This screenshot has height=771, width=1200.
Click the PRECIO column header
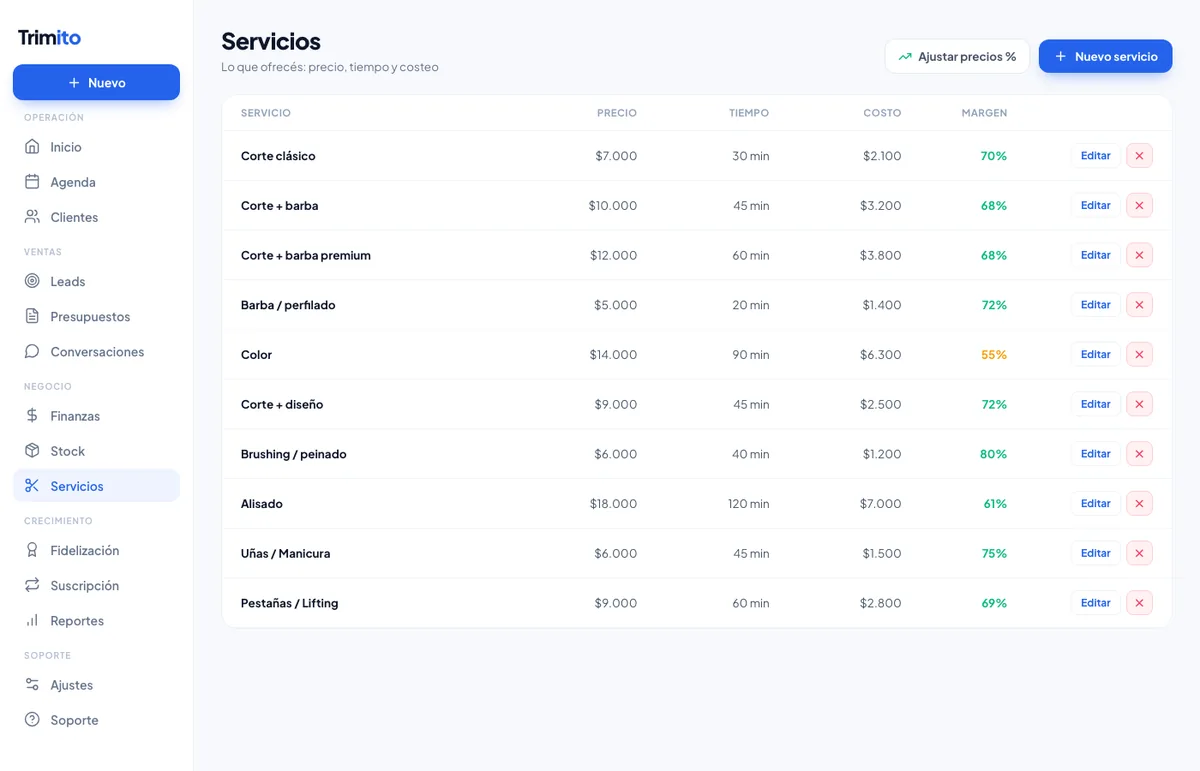(x=617, y=113)
